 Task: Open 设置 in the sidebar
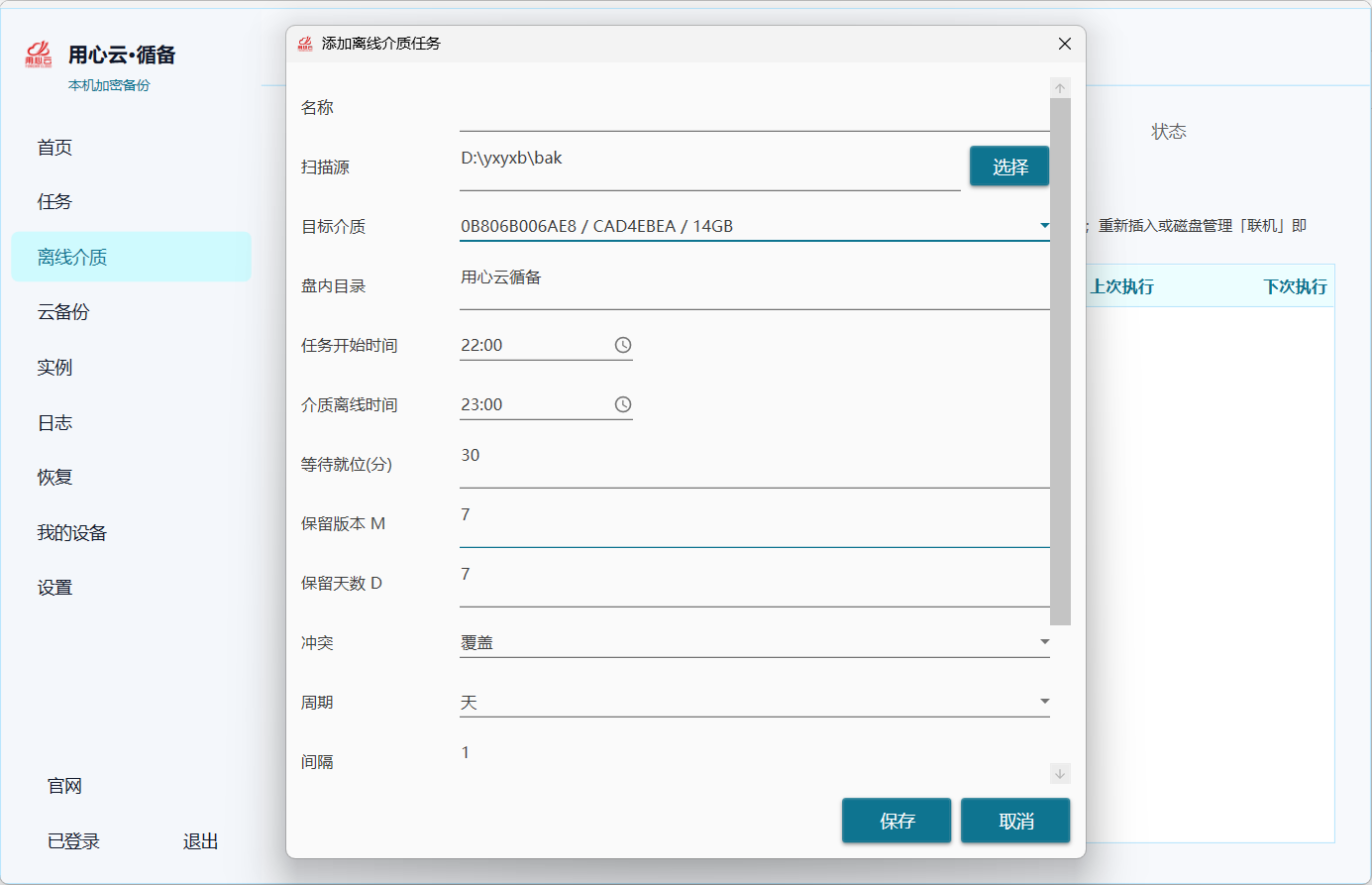point(131,588)
